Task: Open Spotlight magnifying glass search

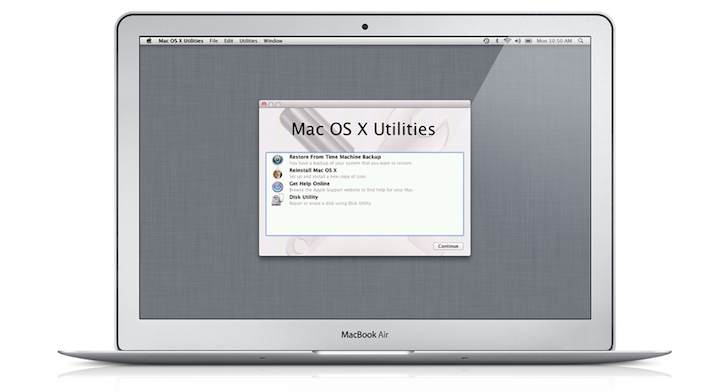Action: [x=581, y=41]
